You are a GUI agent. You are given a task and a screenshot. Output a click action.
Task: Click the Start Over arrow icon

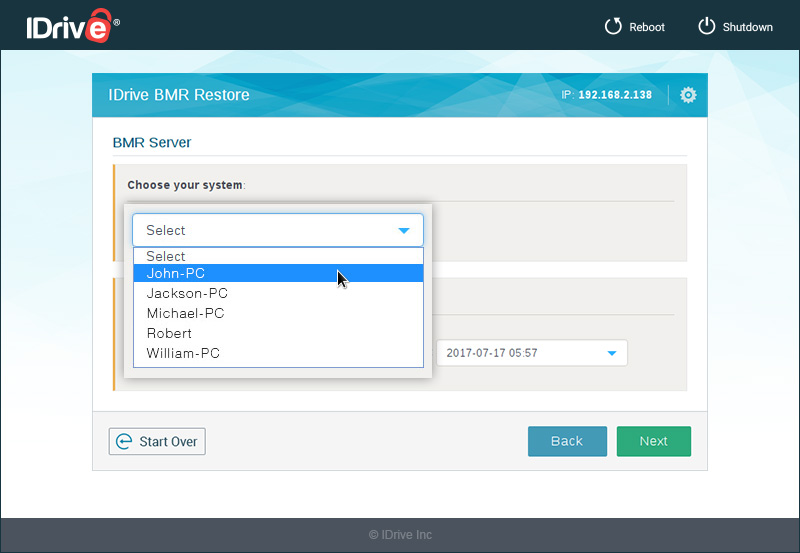124,441
